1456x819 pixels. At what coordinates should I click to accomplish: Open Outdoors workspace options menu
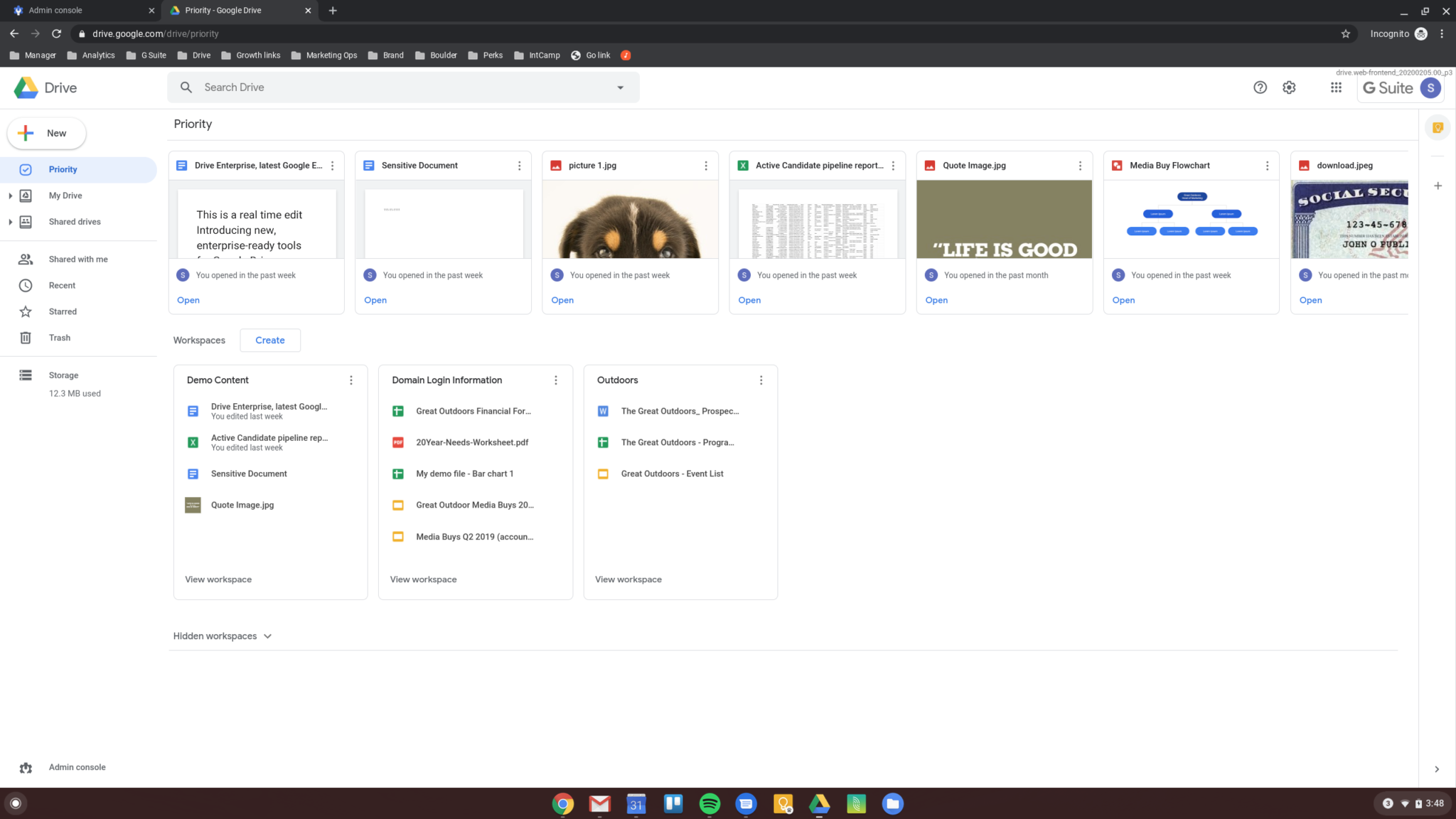(761, 380)
